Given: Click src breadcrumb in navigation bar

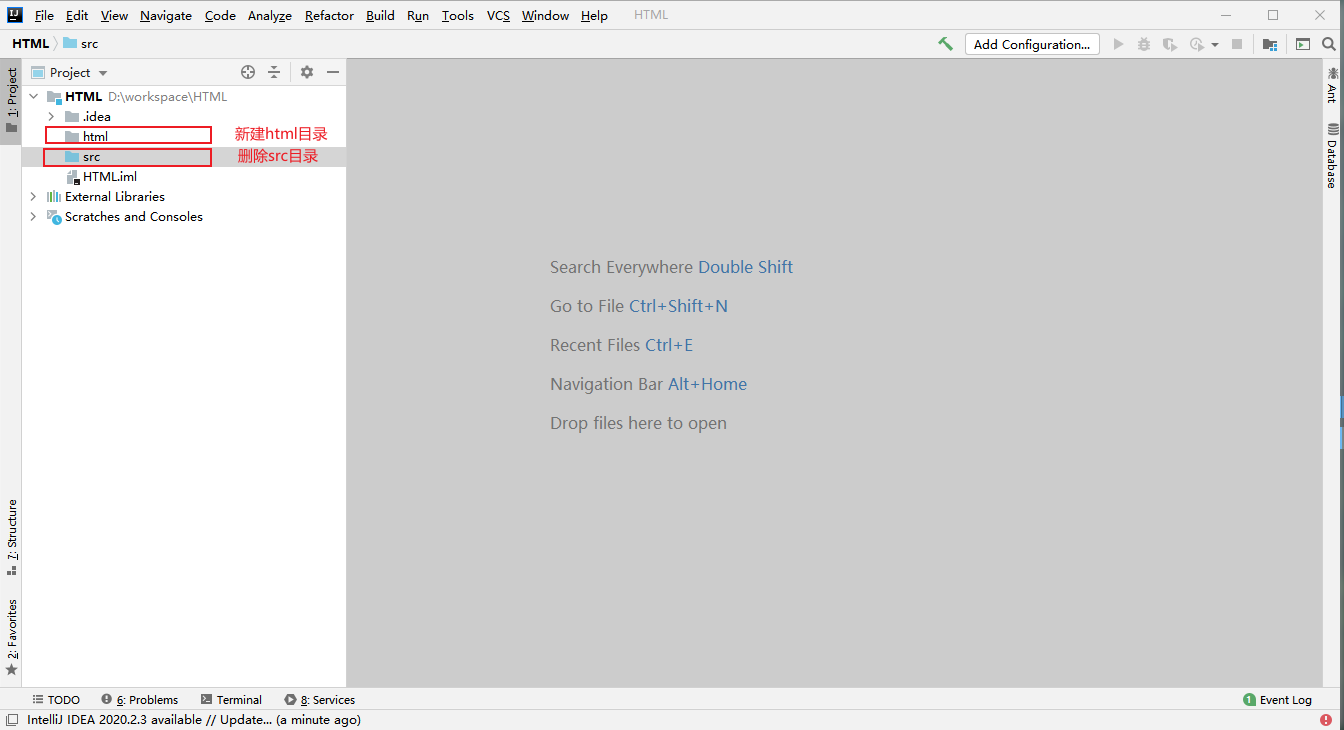Looking at the screenshot, I should click(x=81, y=44).
